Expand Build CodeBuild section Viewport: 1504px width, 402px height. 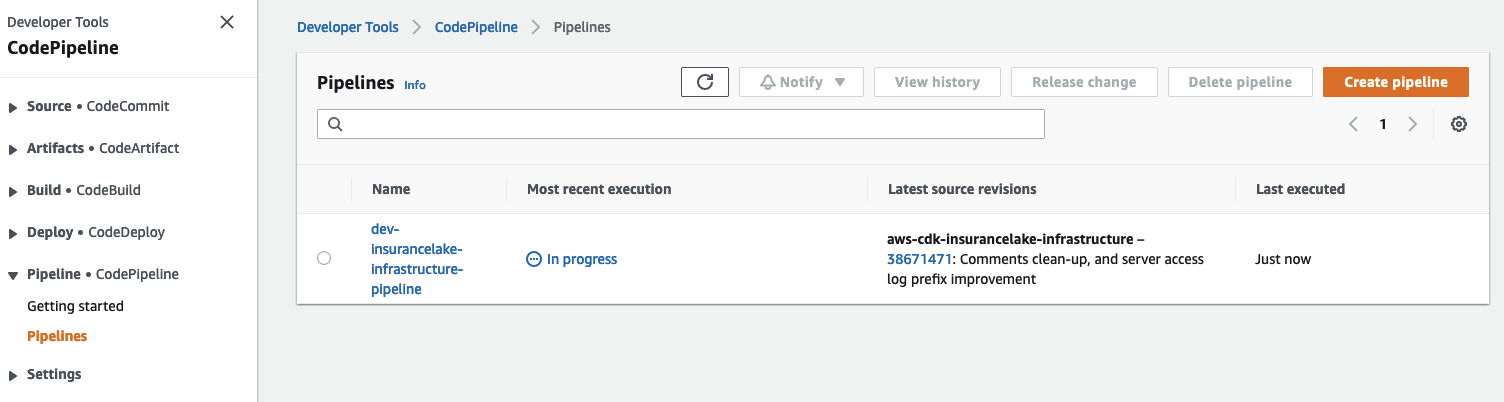point(13,191)
